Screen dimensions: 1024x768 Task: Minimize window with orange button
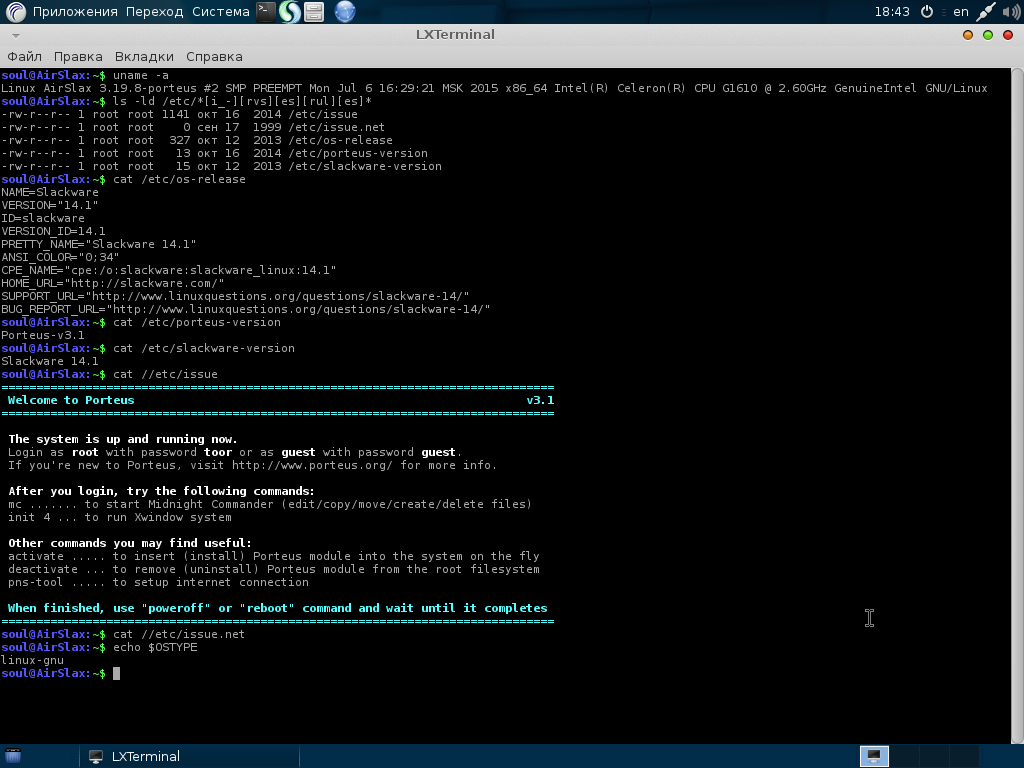(968, 35)
